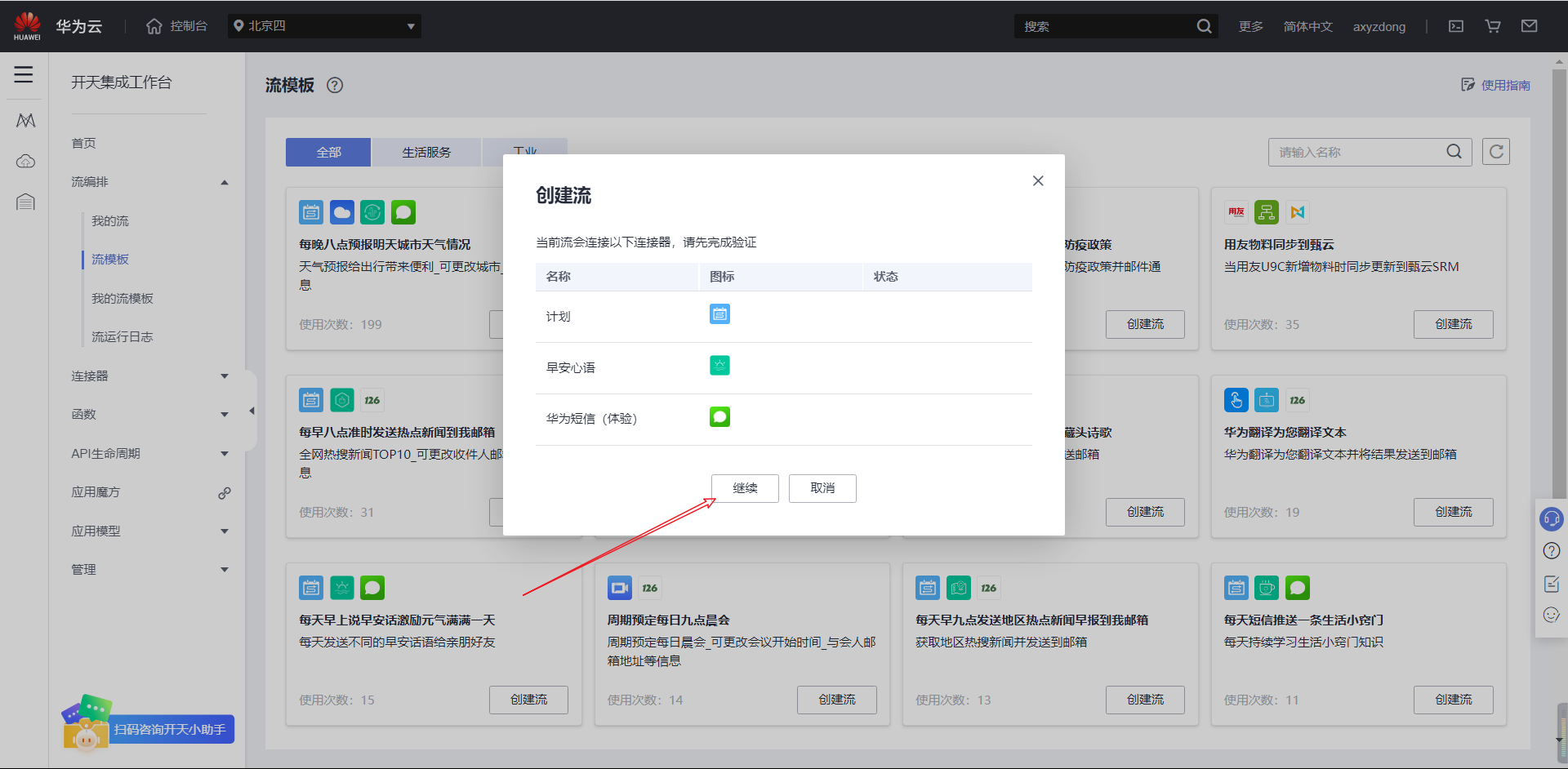Click 创建流 on 华为翻译为您翻译文本 card
This screenshot has width=1568, height=769.
1454,512
